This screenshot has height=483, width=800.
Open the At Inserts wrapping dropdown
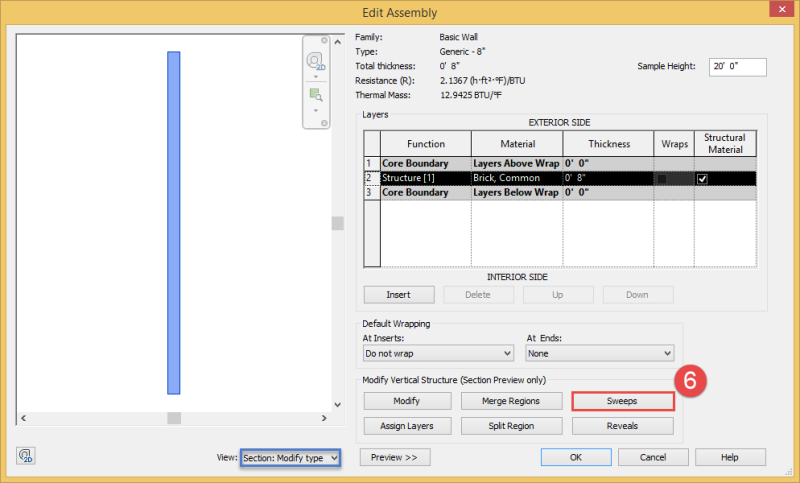[437, 353]
